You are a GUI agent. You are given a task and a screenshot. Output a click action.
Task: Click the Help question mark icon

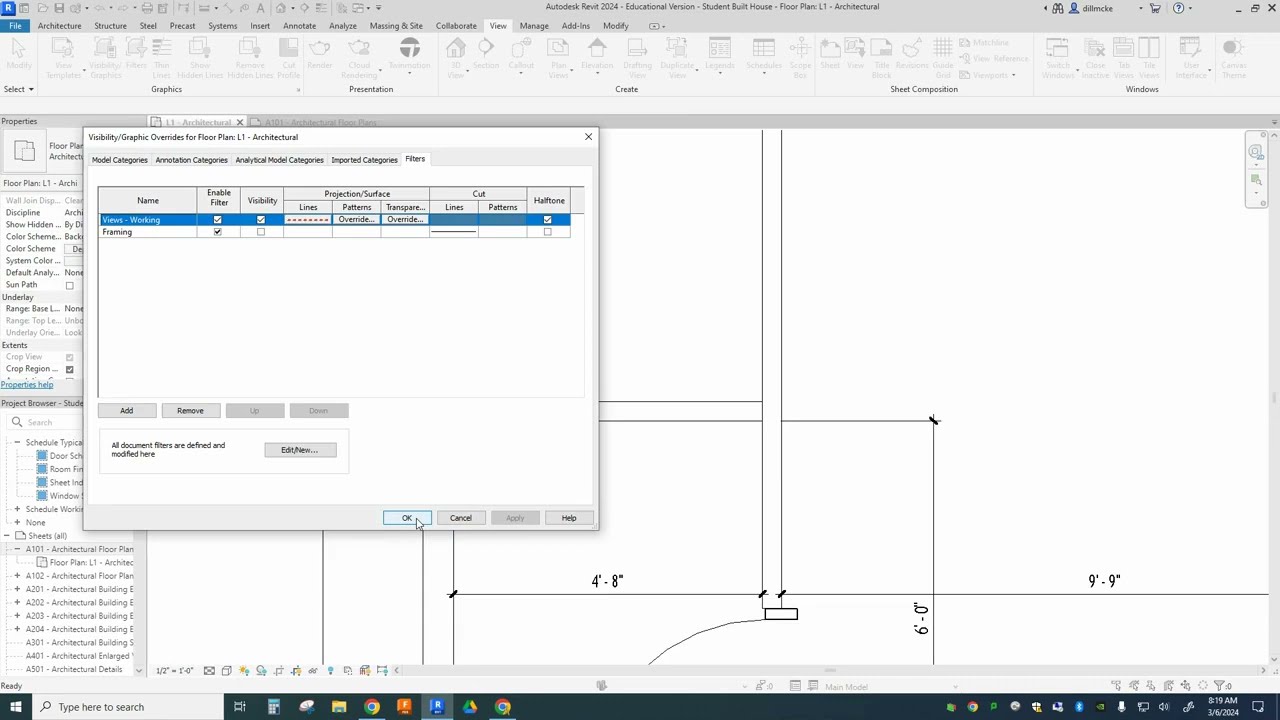1178,8
